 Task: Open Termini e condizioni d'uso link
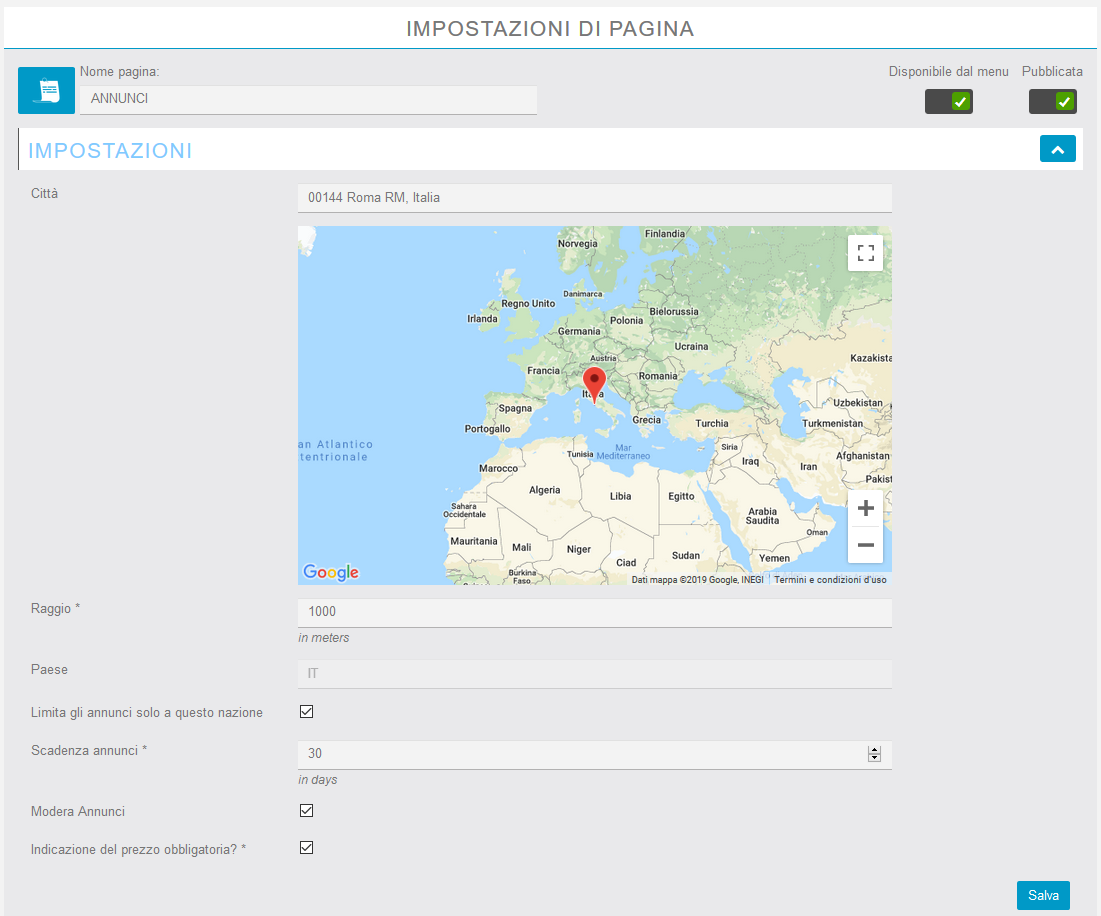pyautogui.click(x=830, y=580)
